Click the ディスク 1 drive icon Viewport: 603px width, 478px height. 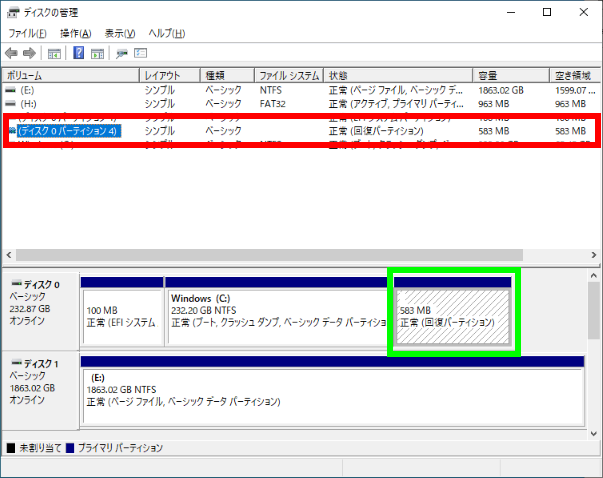[x=16, y=363]
